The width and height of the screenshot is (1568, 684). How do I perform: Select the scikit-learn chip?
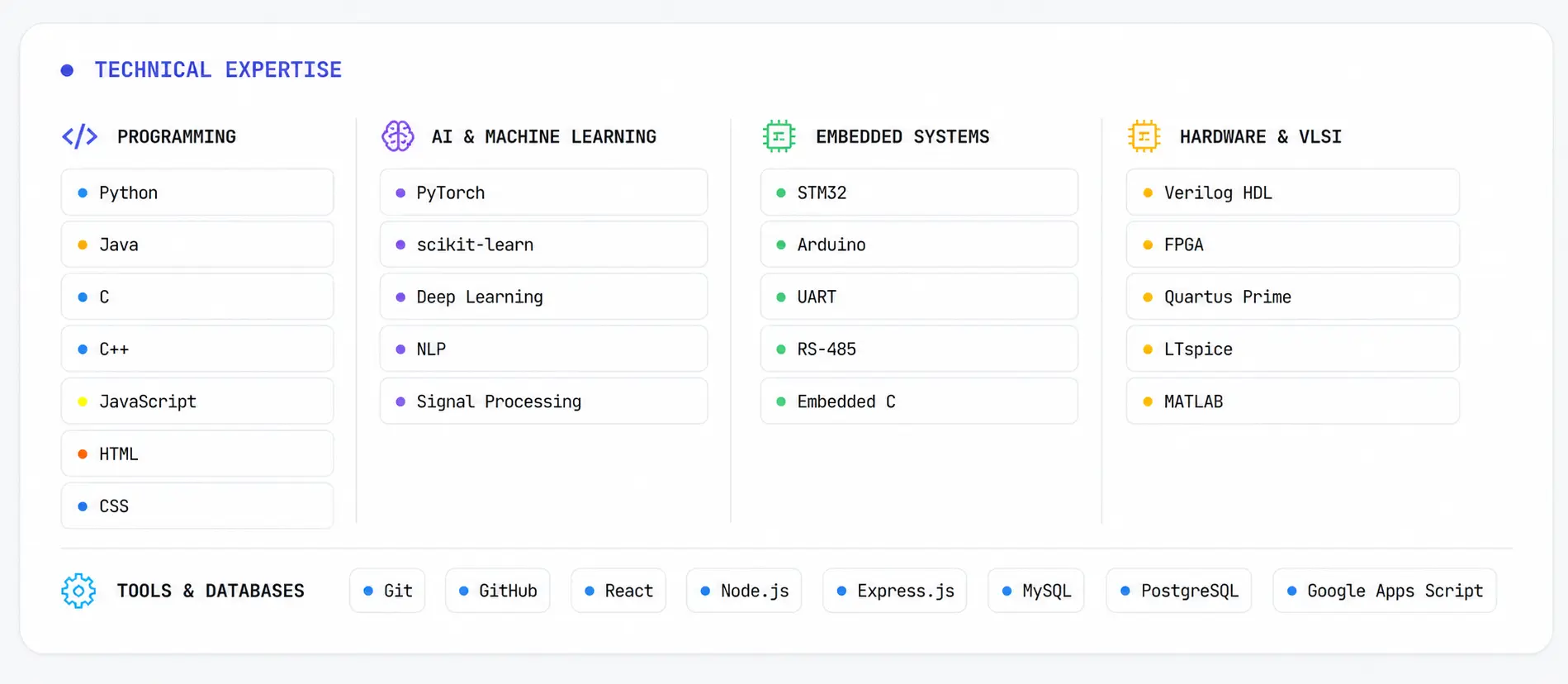543,245
